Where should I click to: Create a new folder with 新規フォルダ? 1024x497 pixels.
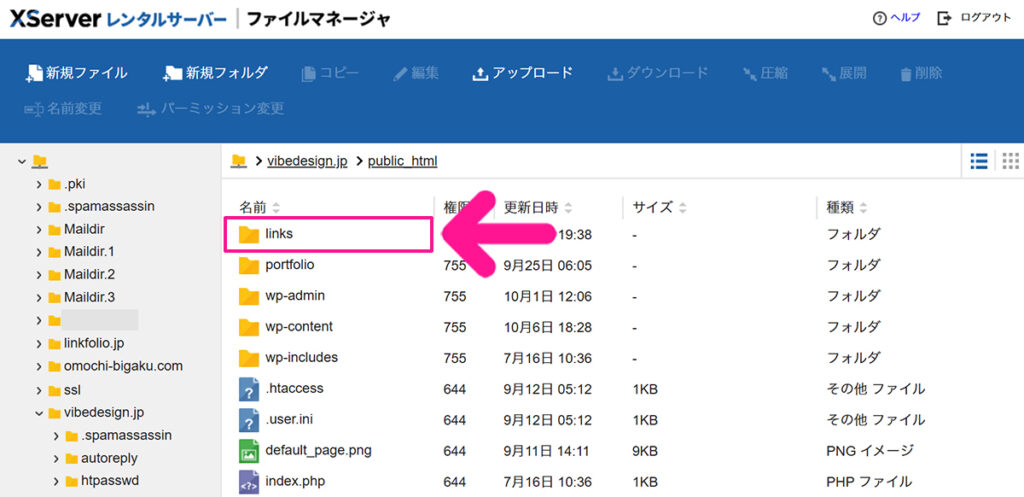click(x=215, y=73)
